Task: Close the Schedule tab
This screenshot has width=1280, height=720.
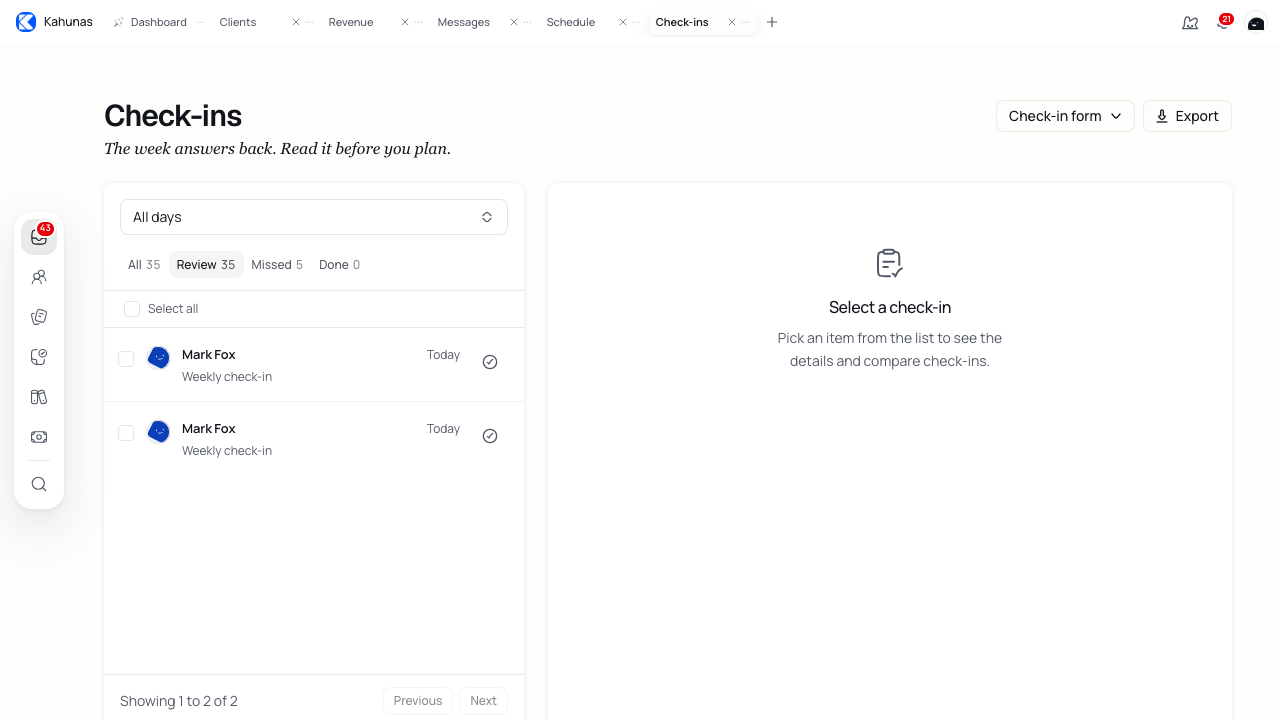Action: (x=623, y=22)
